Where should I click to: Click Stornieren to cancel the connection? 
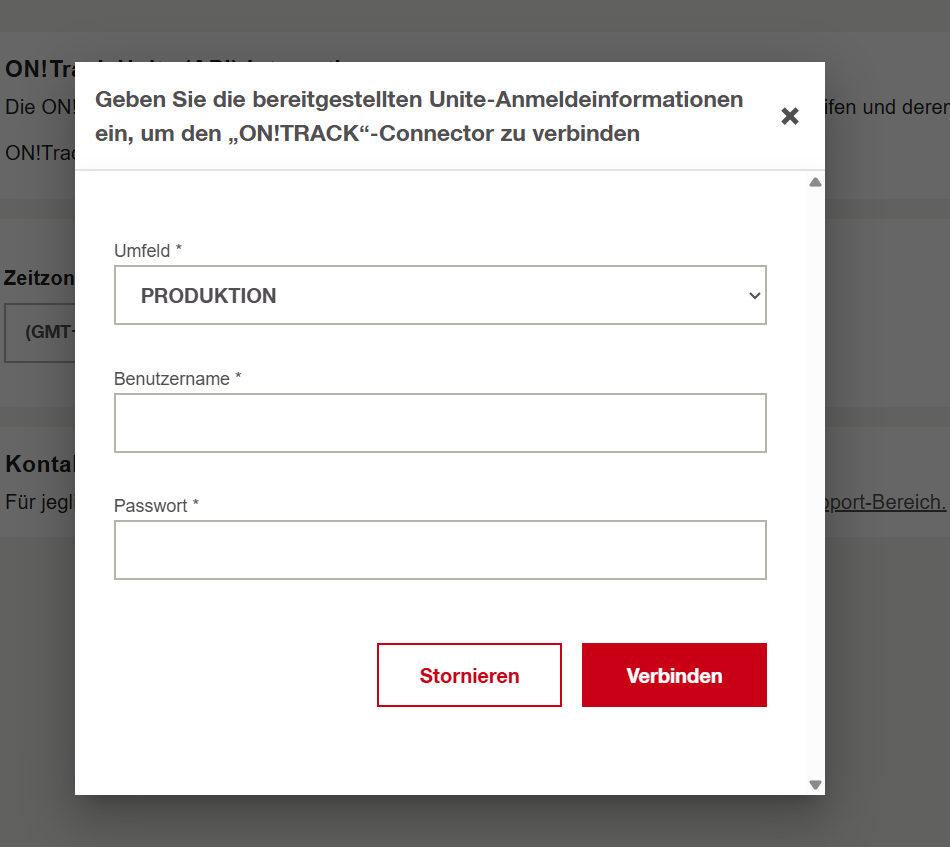pos(469,675)
